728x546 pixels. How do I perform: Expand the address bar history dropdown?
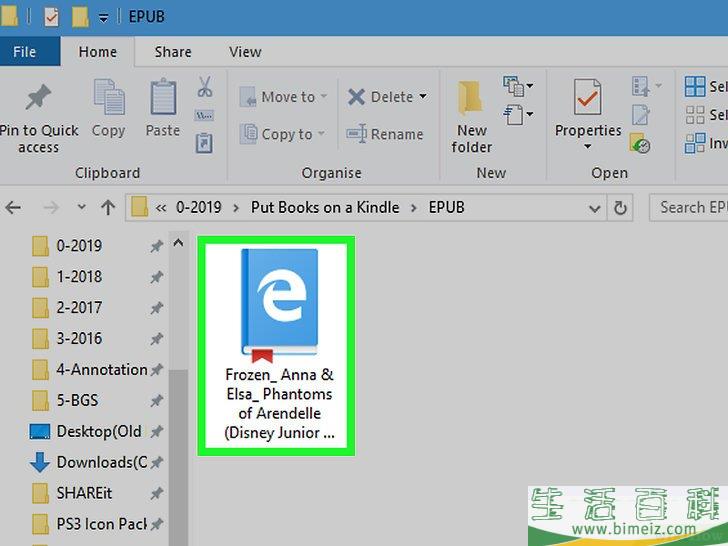pyautogui.click(x=594, y=208)
